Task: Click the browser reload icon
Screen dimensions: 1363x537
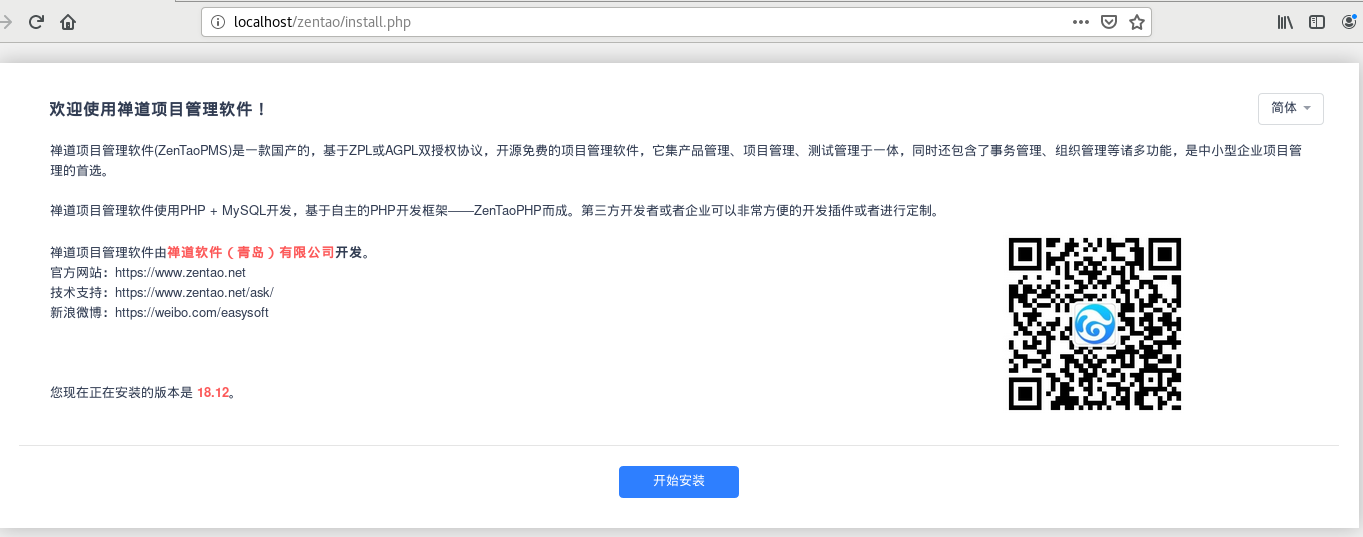Action: (x=36, y=21)
